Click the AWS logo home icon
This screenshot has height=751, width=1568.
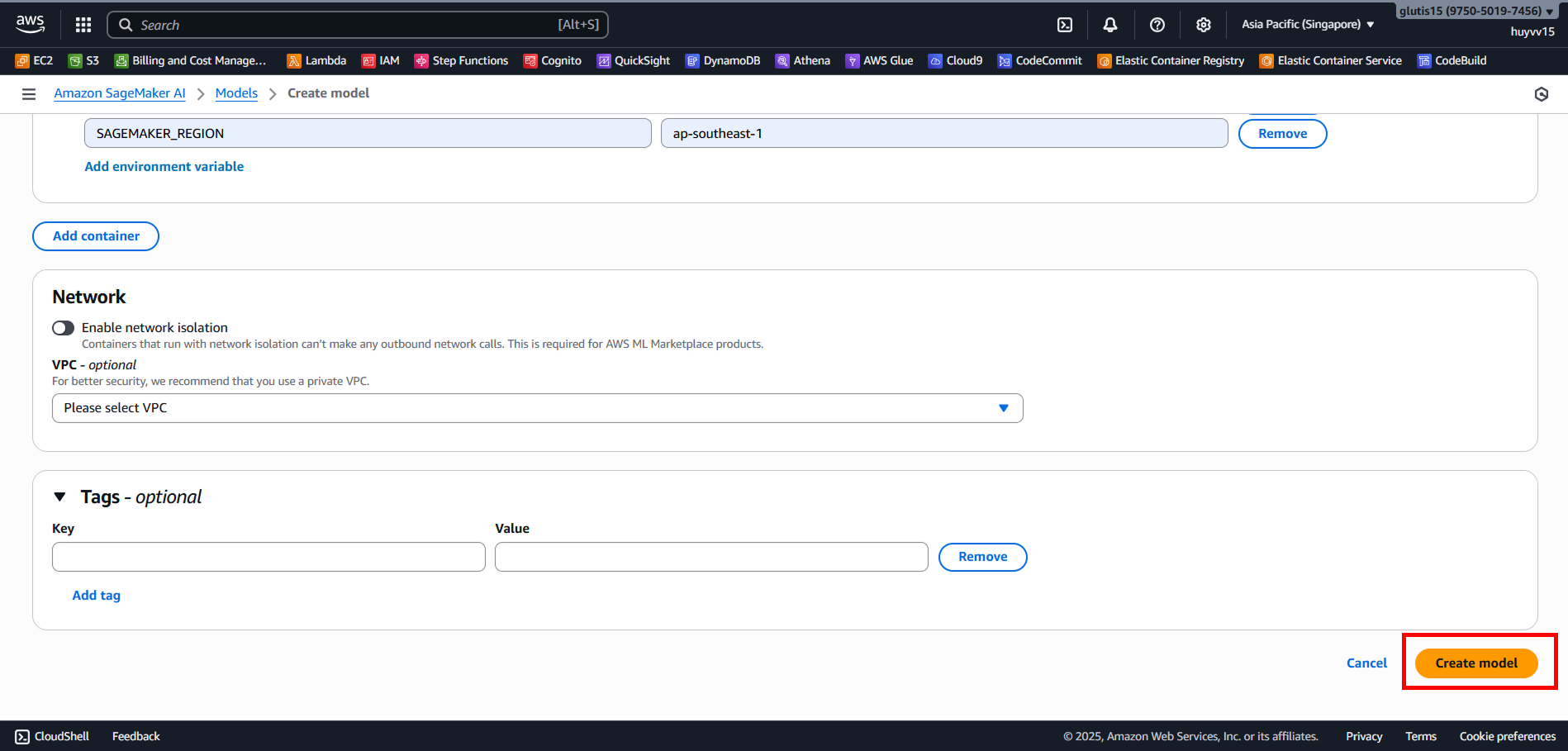click(31, 25)
